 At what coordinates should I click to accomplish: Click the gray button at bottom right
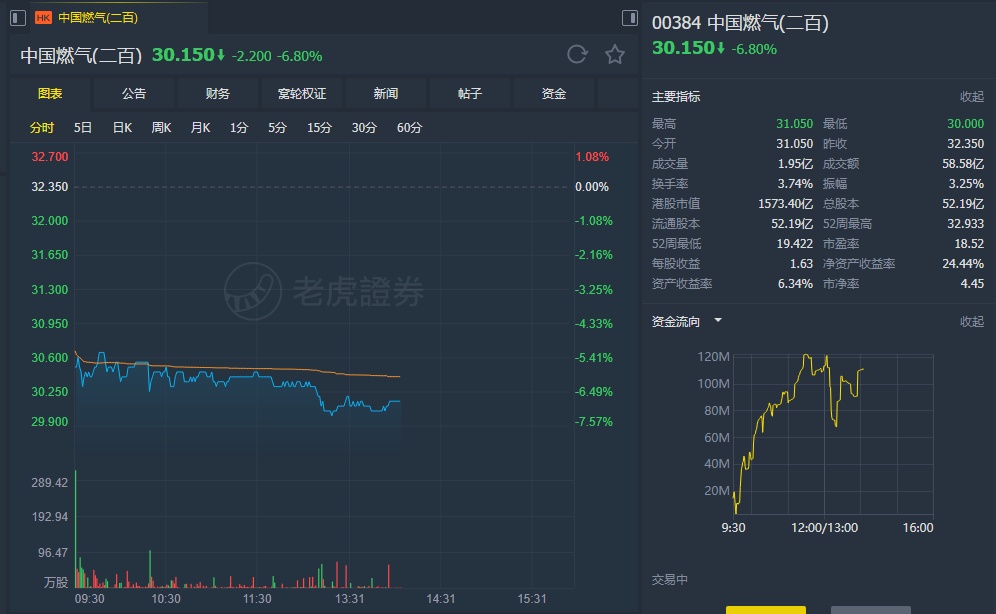(871, 610)
